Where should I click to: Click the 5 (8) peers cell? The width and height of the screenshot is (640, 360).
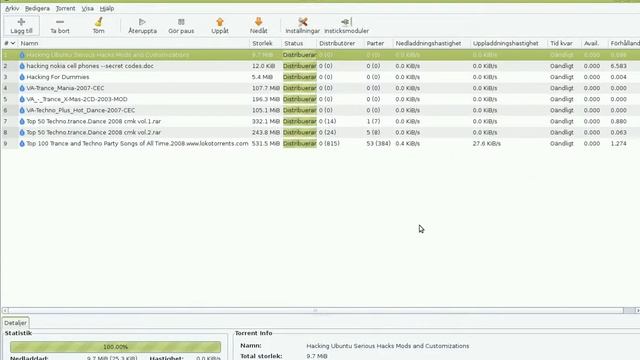[373, 132]
